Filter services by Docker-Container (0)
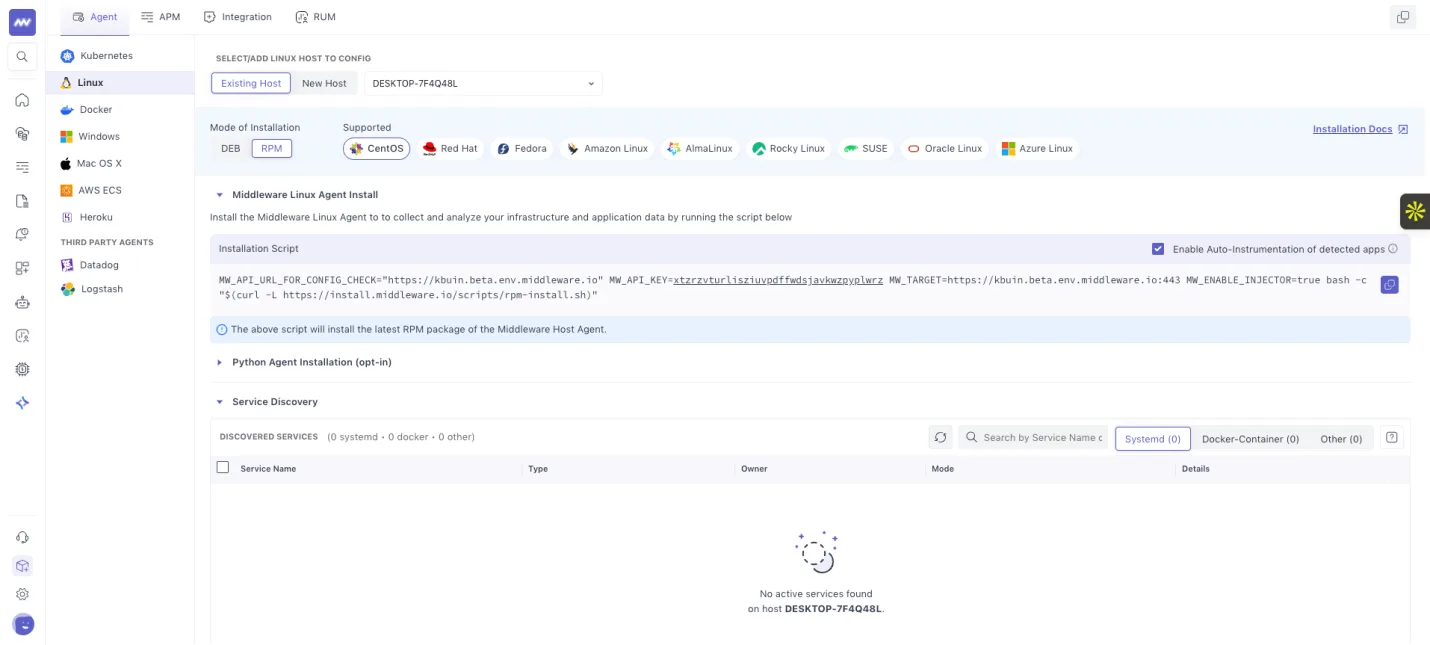Viewport: 1430px width, 645px height. tap(1250, 439)
